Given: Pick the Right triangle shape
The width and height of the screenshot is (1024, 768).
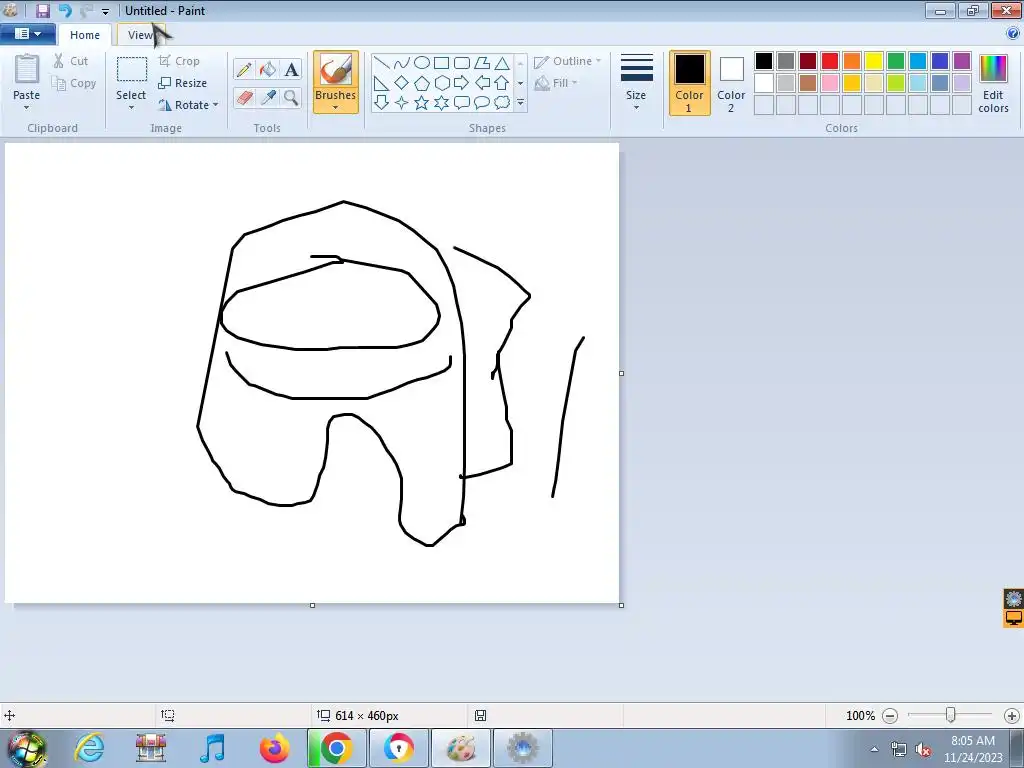Looking at the screenshot, I should (x=382, y=83).
